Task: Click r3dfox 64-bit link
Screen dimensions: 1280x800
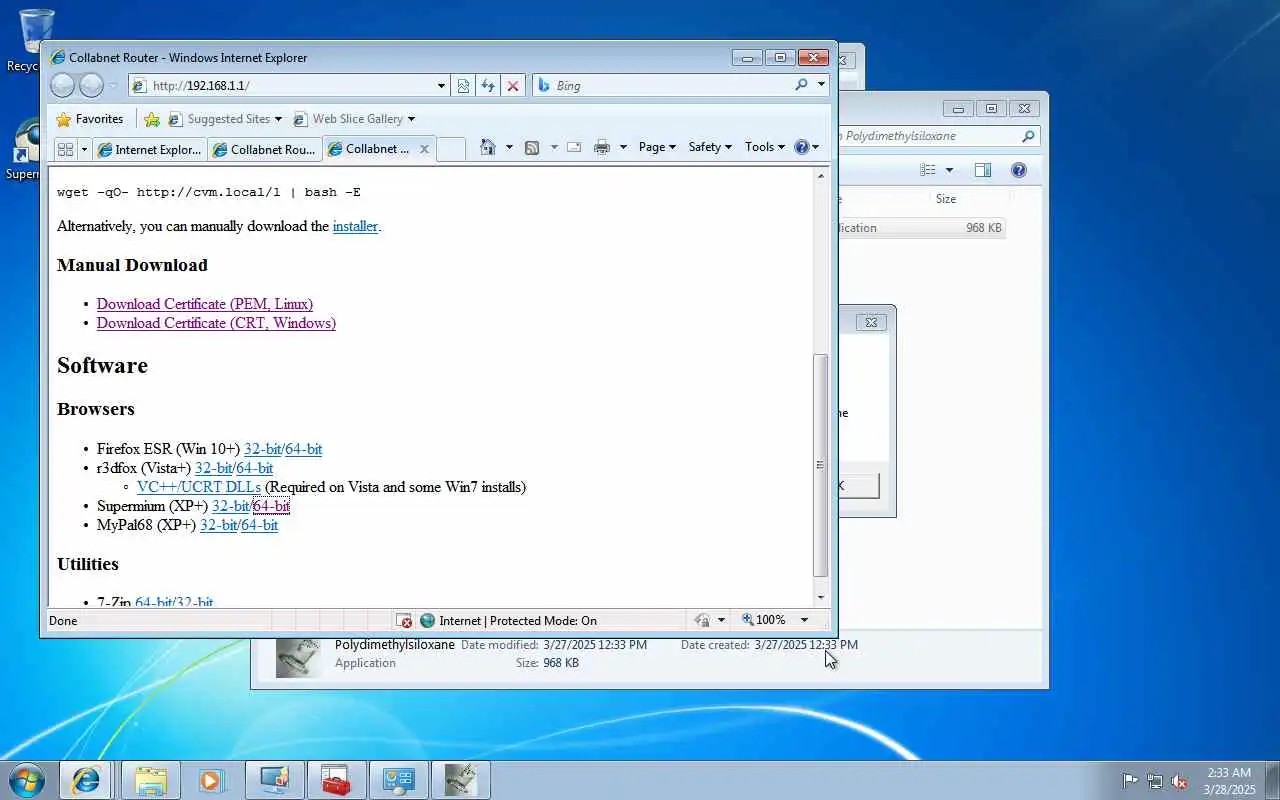Action: (x=255, y=468)
